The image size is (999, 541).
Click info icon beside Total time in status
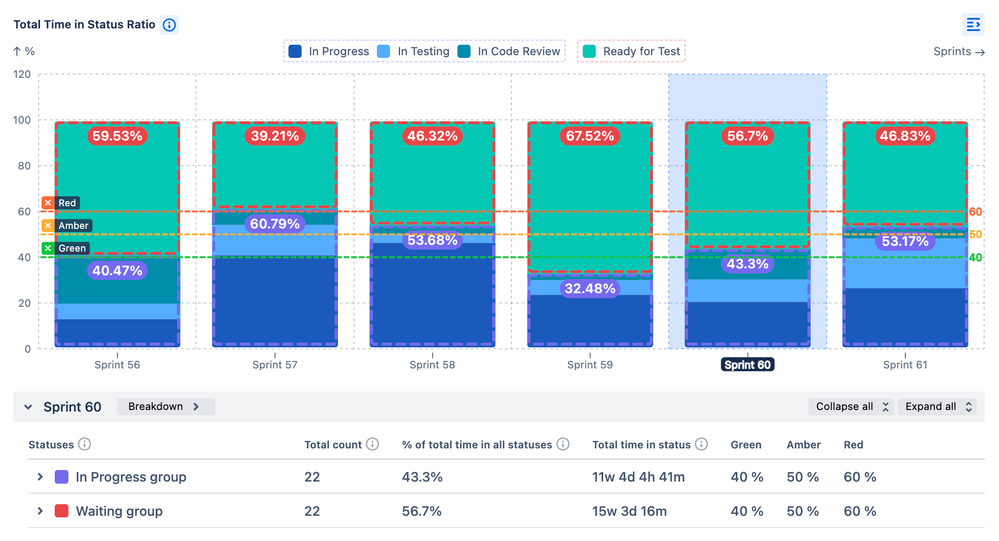pos(701,444)
